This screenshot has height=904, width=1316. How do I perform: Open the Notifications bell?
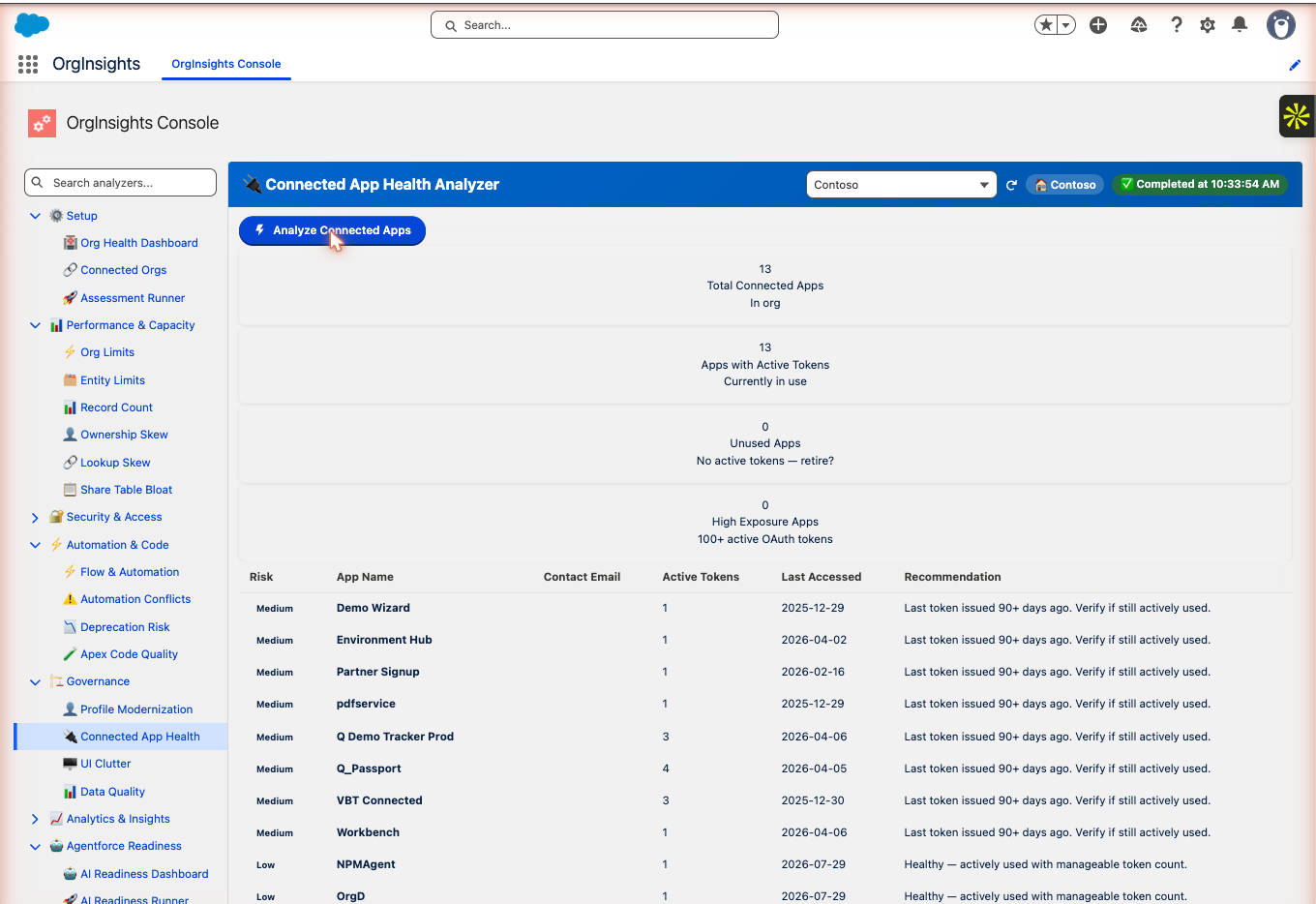pyautogui.click(x=1240, y=25)
